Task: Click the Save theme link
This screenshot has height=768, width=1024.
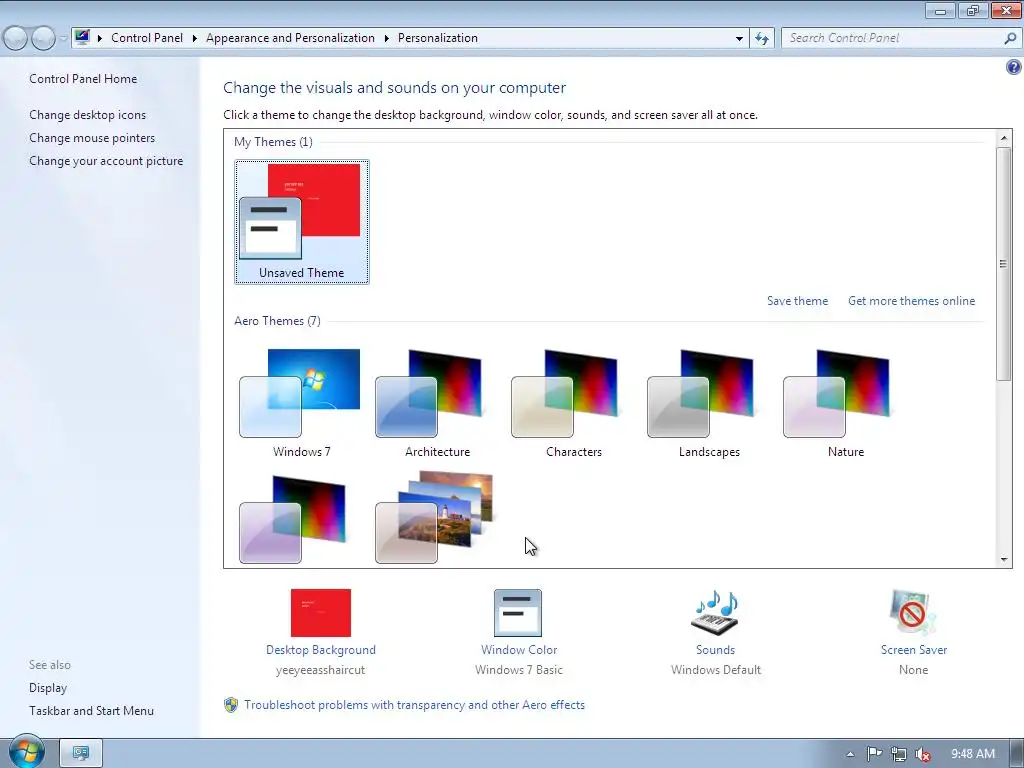Action: [x=797, y=300]
